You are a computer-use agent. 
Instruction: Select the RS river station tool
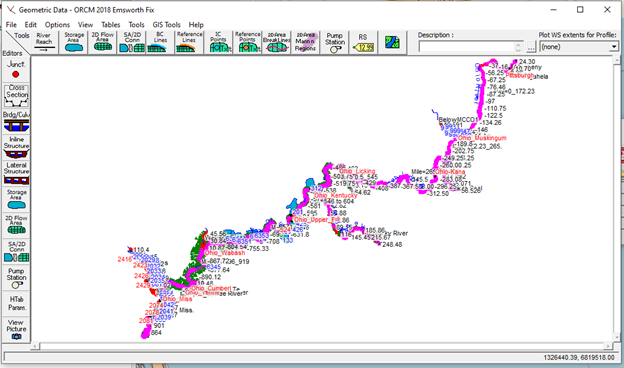coord(363,42)
